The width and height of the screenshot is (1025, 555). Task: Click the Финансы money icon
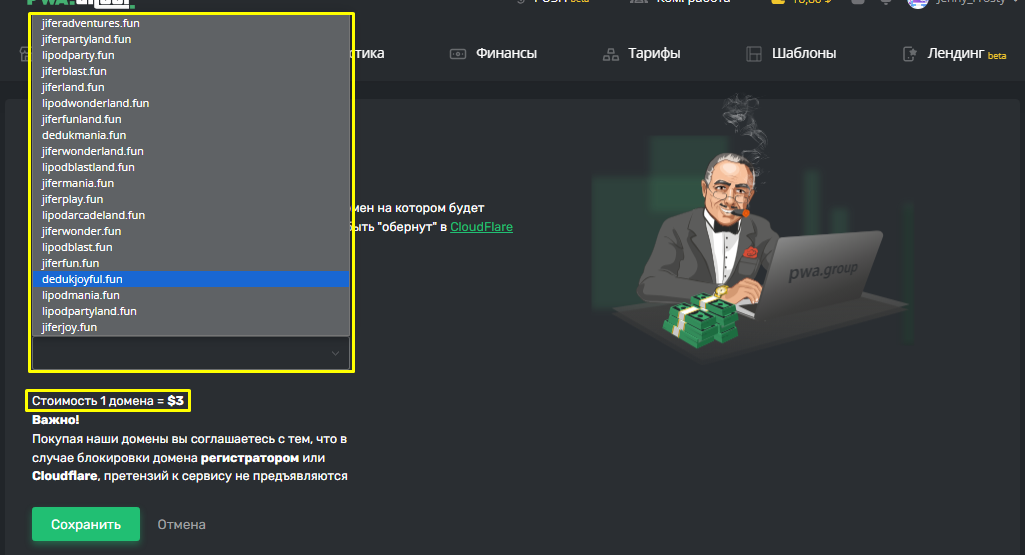458,54
